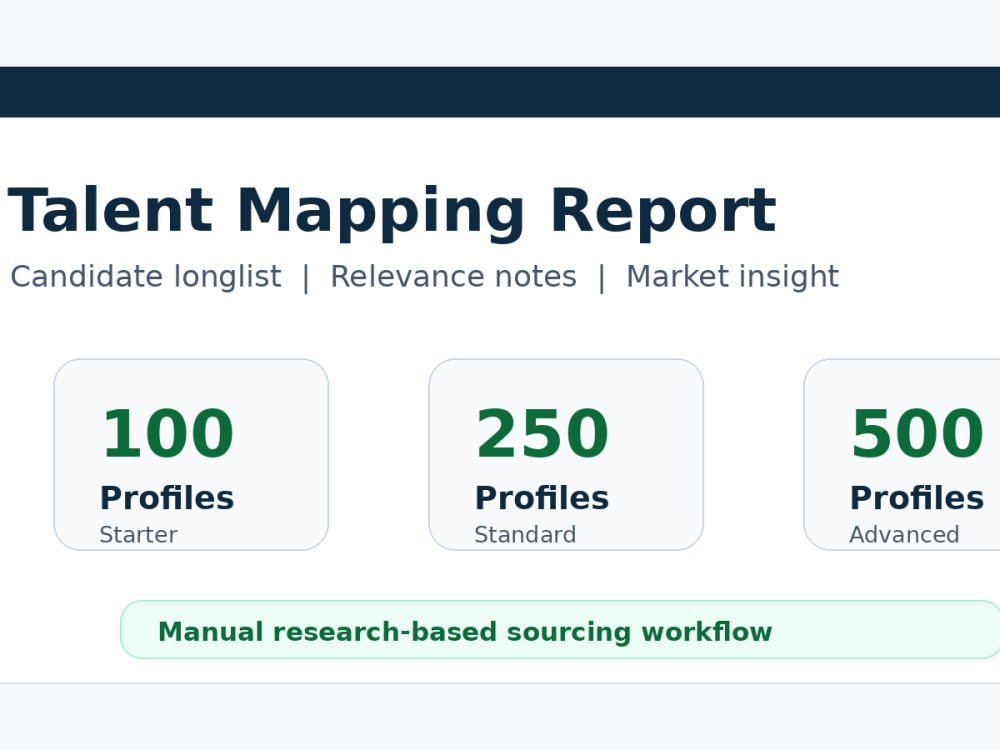Click the green '500' number
The image size is (1000, 750).
(917, 434)
